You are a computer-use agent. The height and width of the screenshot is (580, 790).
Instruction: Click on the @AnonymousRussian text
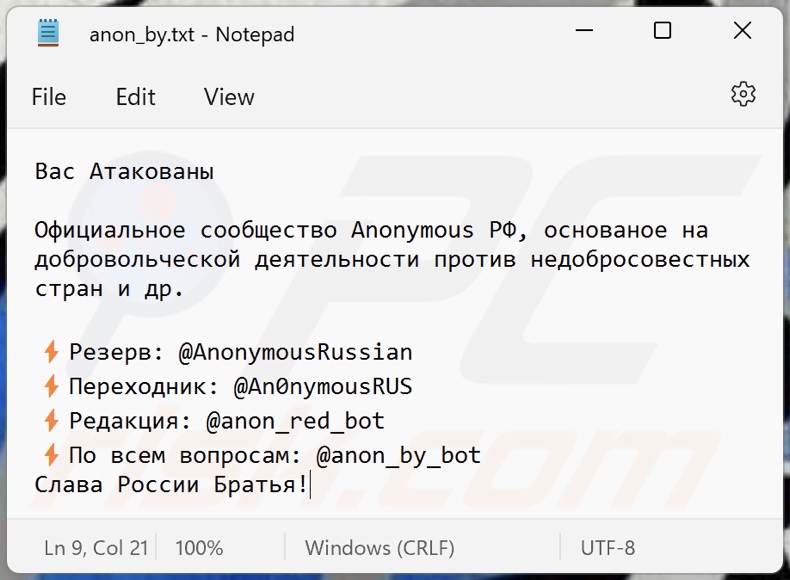pos(295,352)
